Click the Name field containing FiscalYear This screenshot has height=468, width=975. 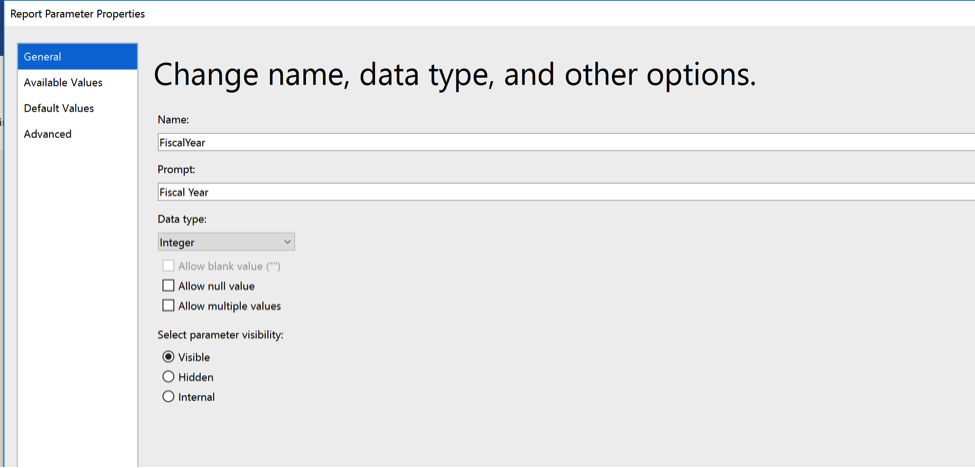point(566,142)
